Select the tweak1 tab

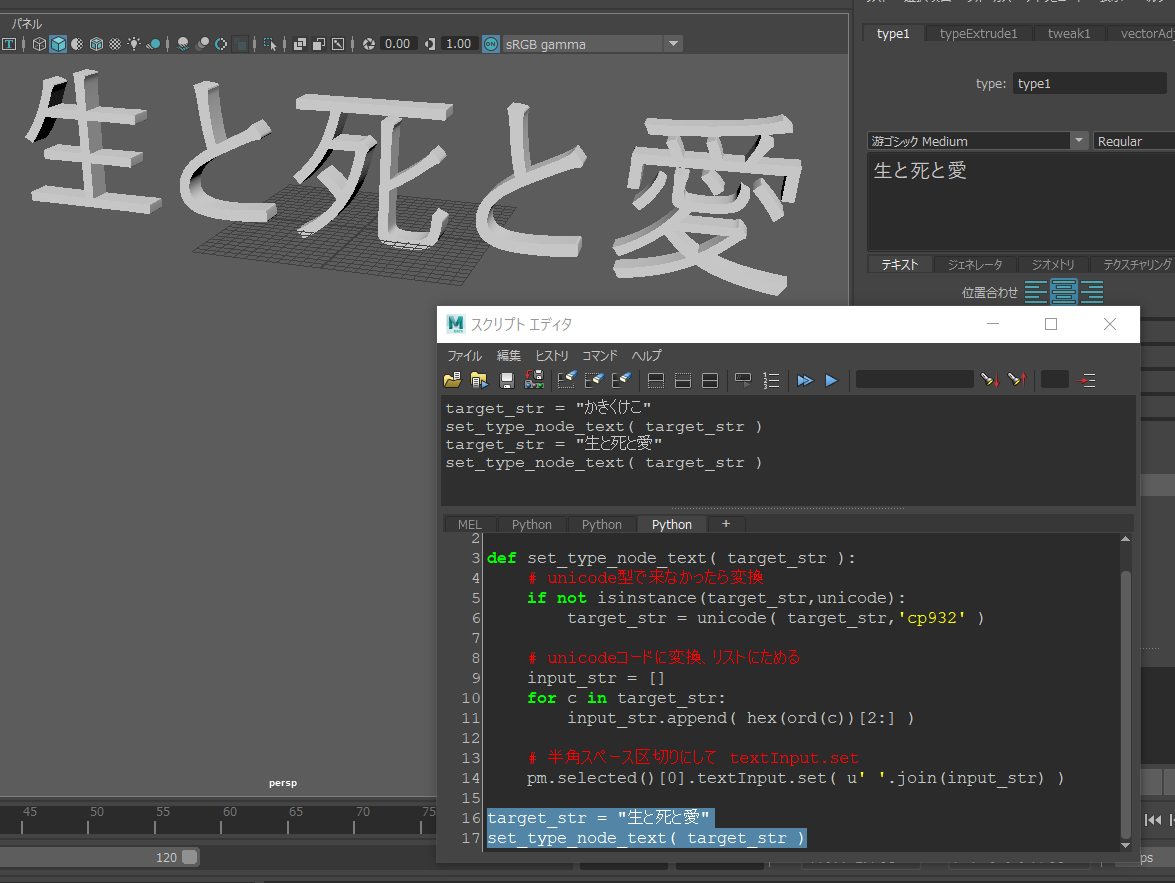point(1069,34)
